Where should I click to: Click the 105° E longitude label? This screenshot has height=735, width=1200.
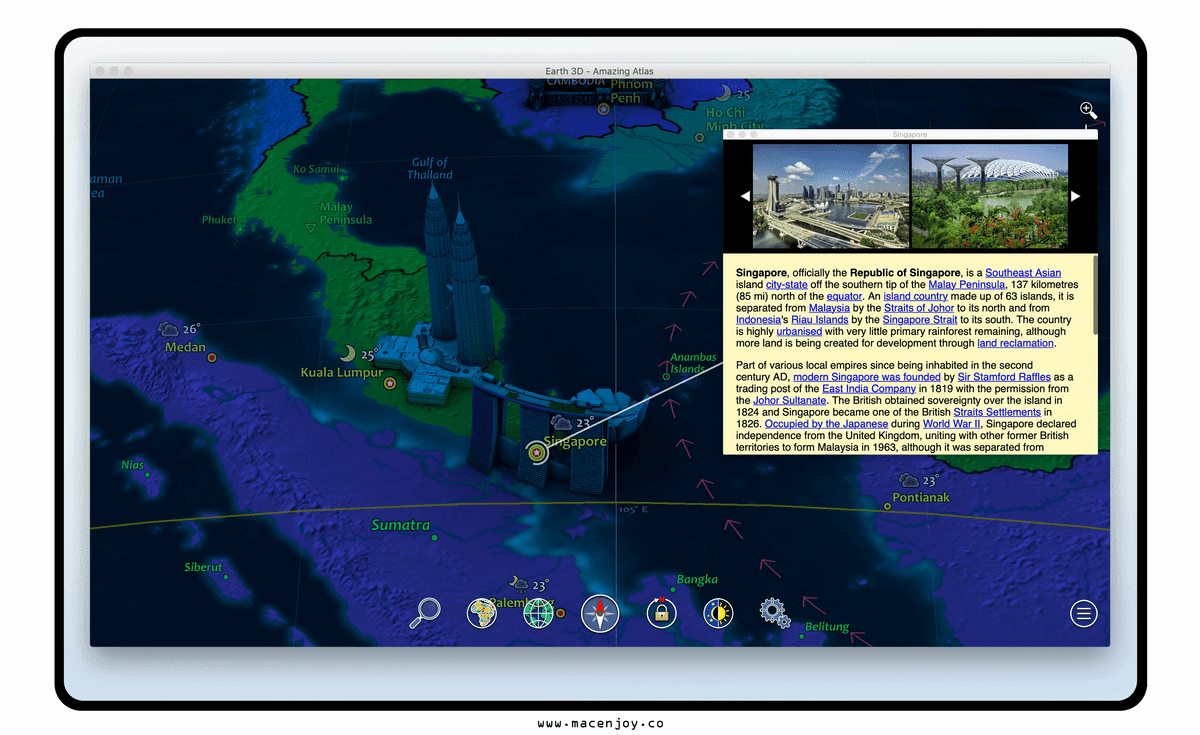(x=633, y=509)
